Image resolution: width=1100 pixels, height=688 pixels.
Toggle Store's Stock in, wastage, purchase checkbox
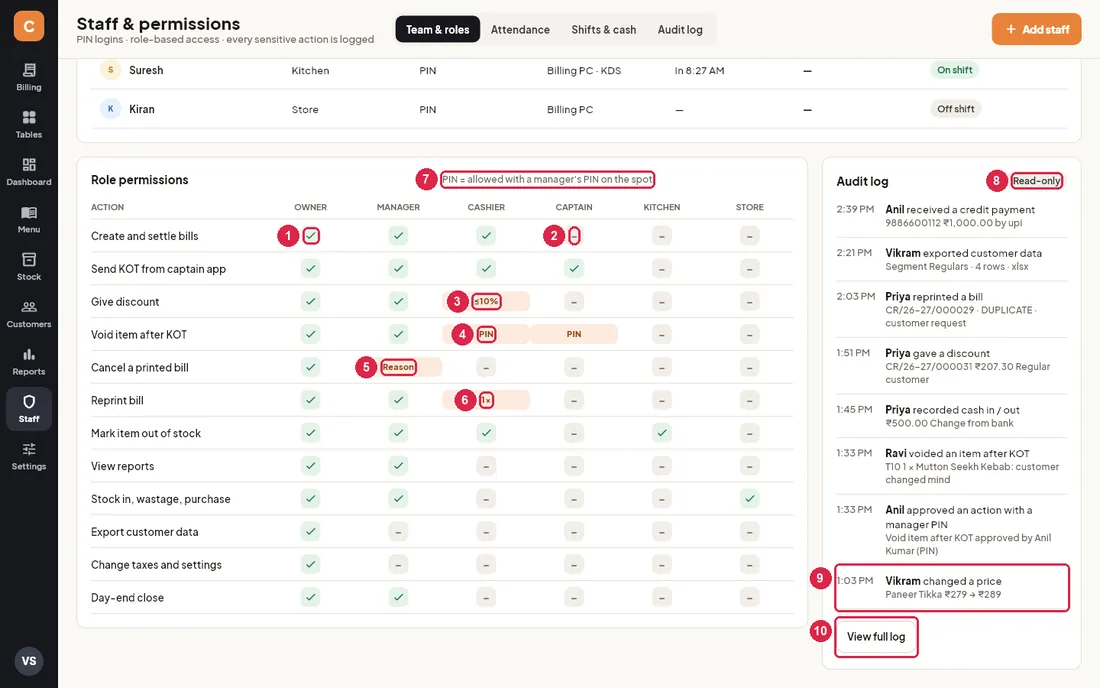pos(749,499)
